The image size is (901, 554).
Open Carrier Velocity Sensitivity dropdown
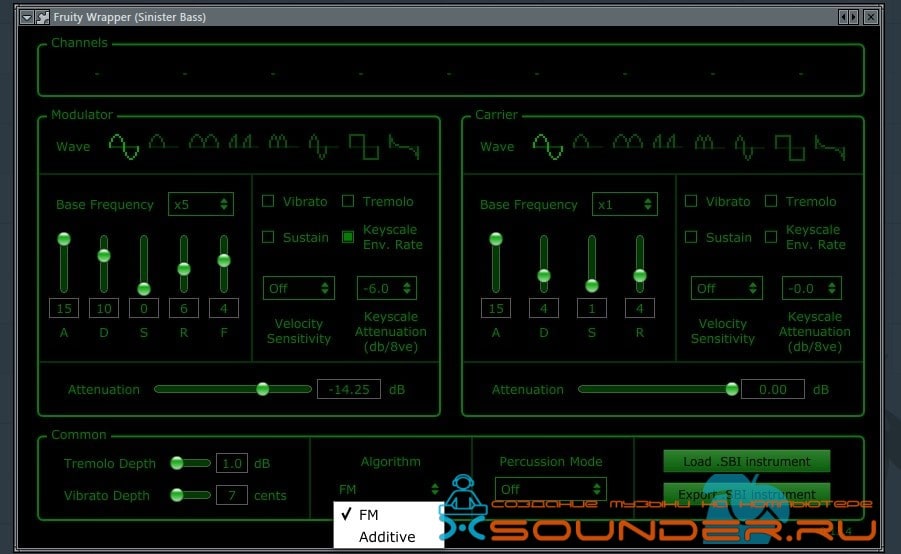(x=727, y=288)
